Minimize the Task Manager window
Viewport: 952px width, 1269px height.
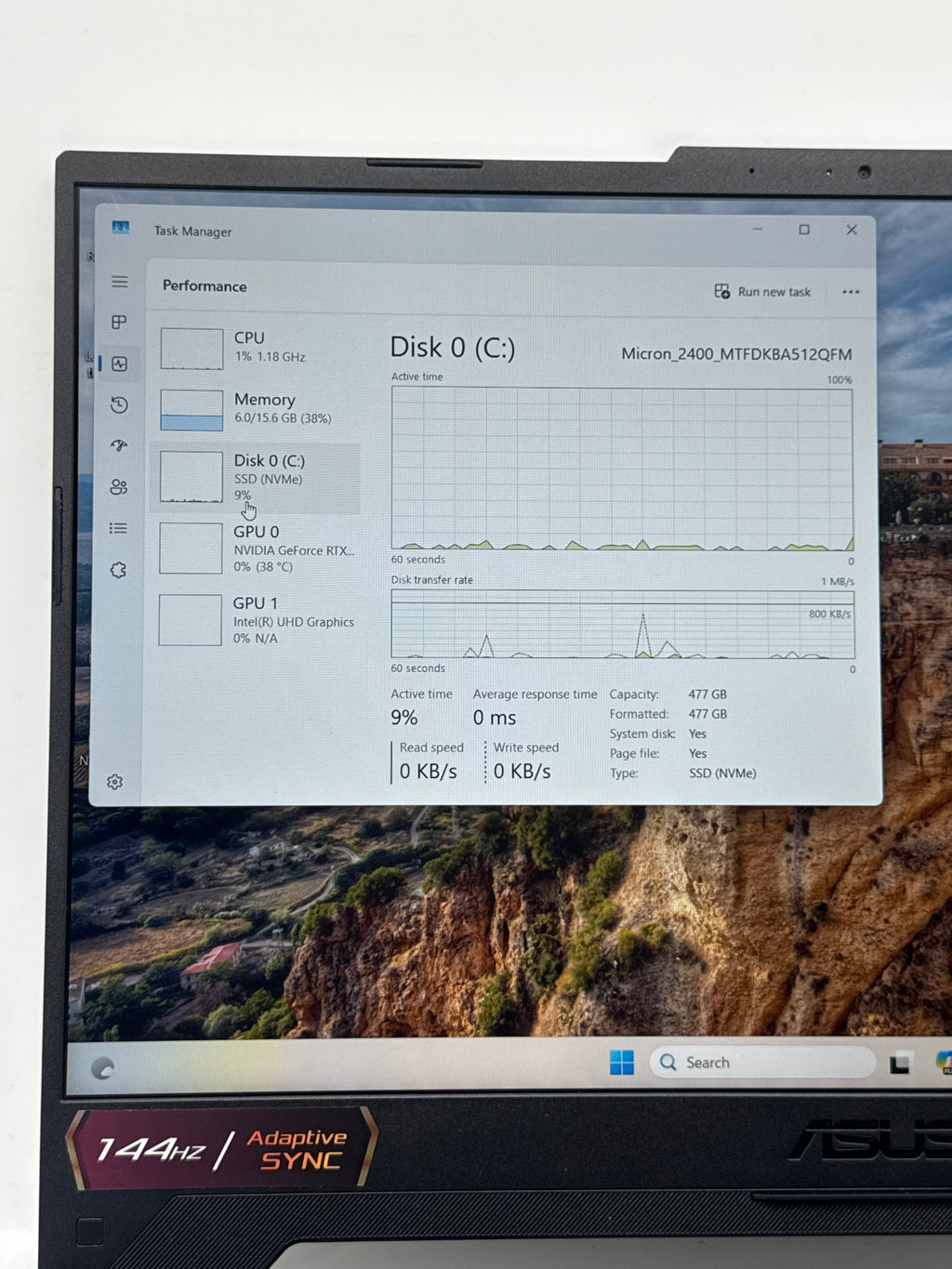pyautogui.click(x=758, y=229)
